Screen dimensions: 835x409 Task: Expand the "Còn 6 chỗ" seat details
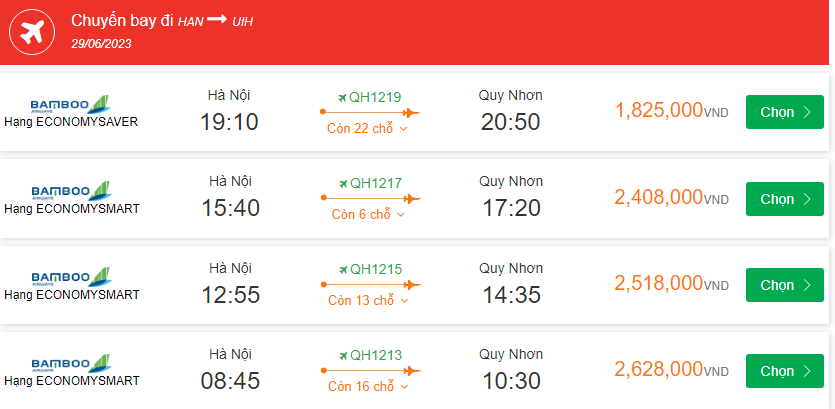point(368,215)
